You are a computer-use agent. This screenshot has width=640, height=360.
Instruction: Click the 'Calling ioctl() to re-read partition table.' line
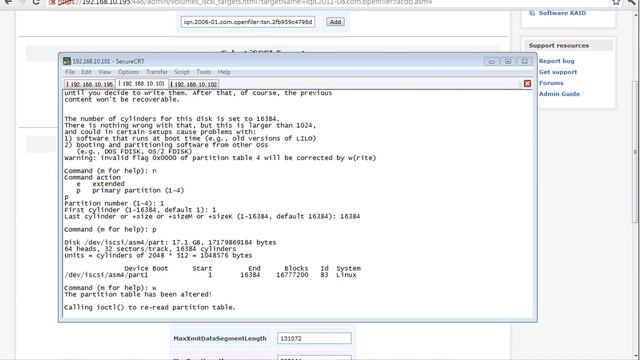coord(150,307)
